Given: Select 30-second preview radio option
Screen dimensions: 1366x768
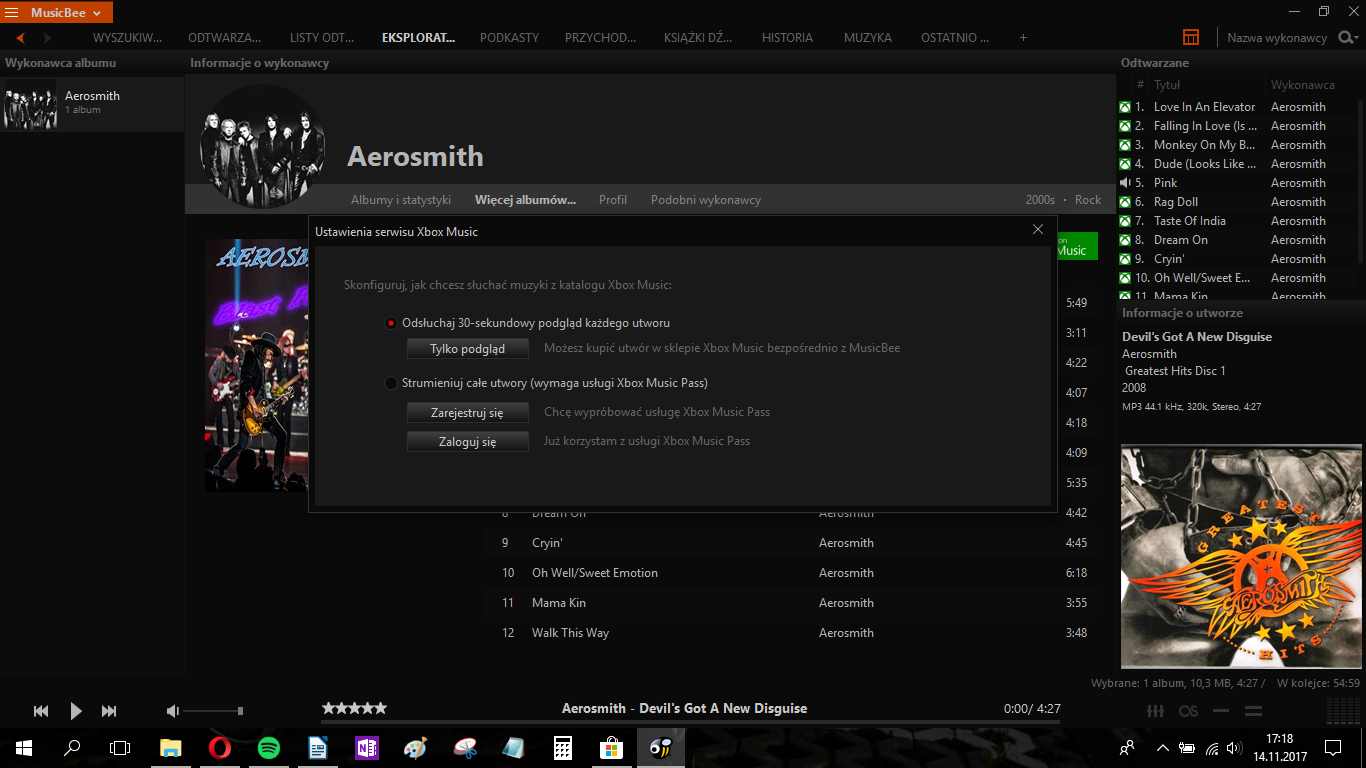Looking at the screenshot, I should [391, 324].
